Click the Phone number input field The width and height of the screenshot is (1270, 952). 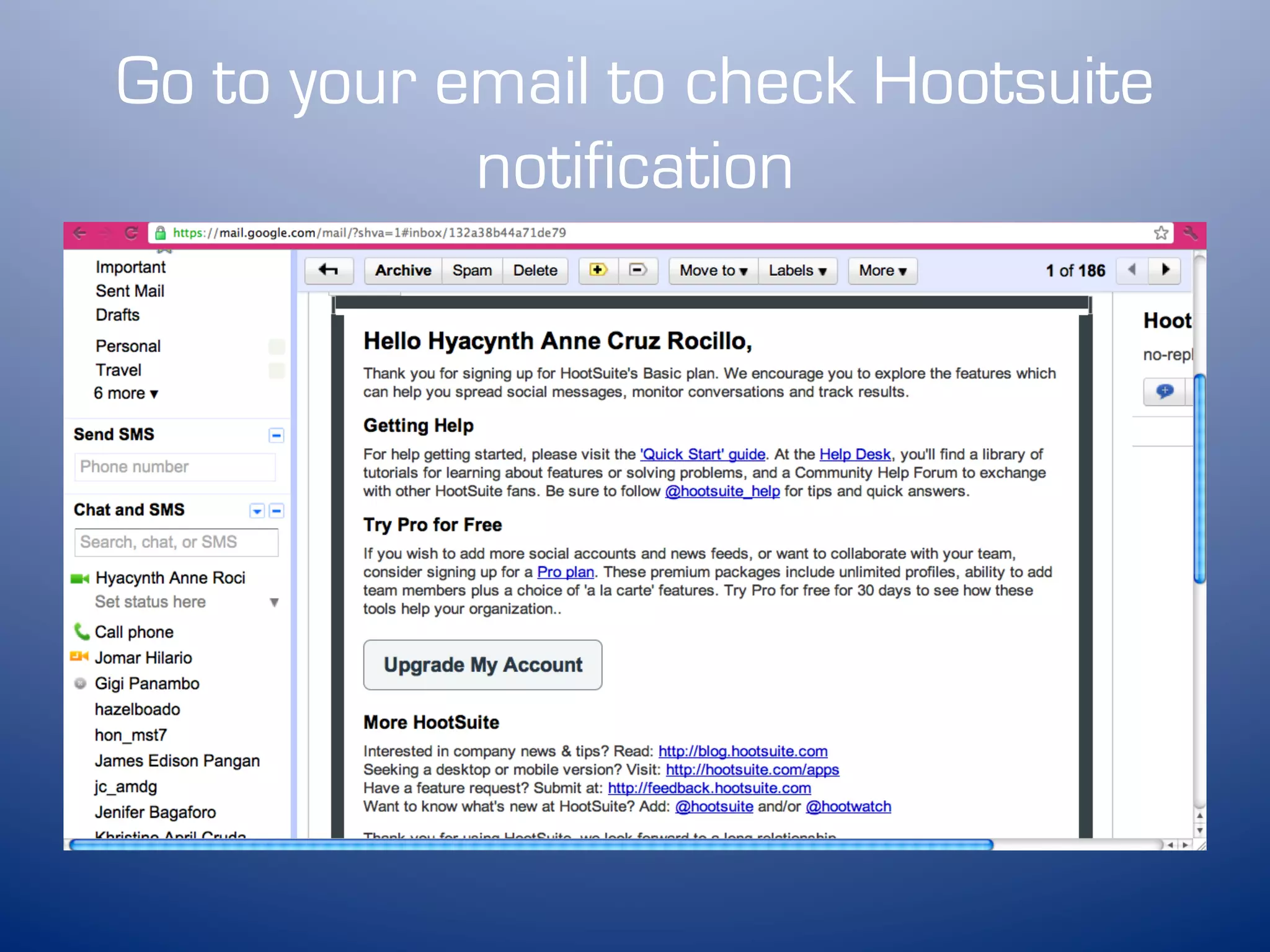point(175,467)
